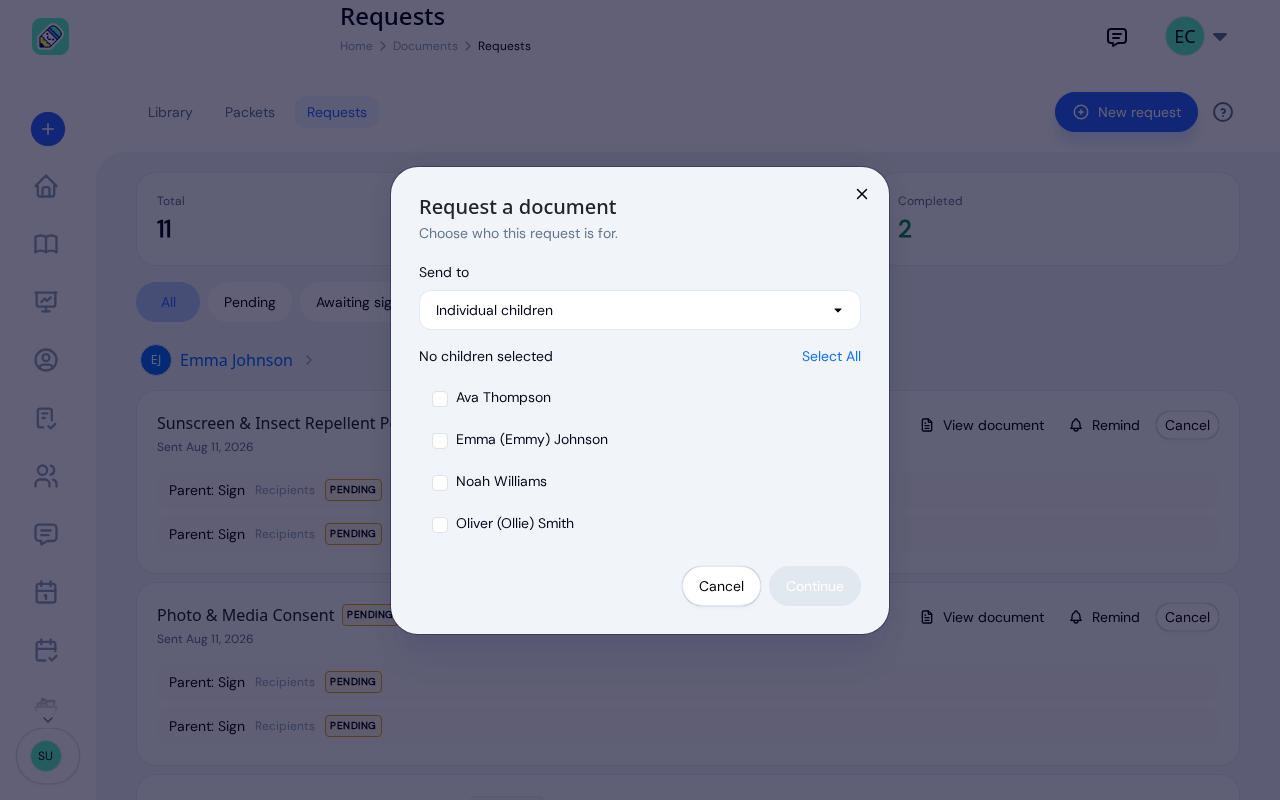This screenshot has height=800, width=1280.
Task: Open the chat bubble sidebar icon
Action: point(46,534)
